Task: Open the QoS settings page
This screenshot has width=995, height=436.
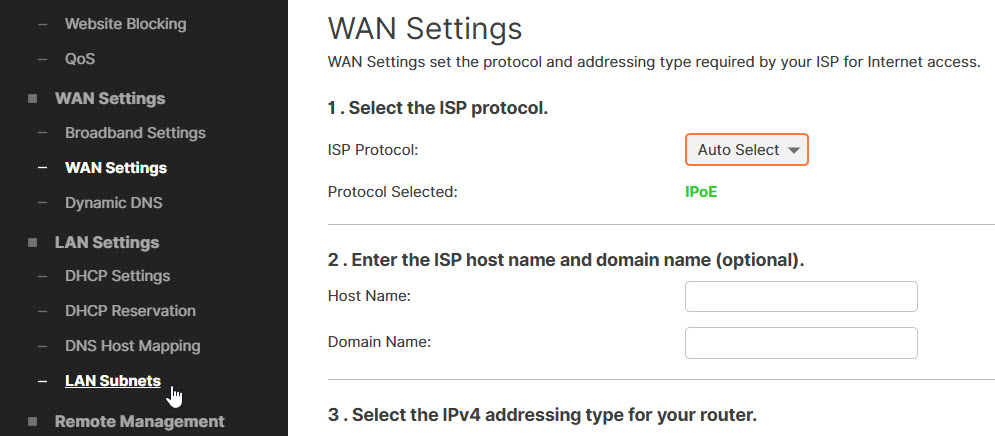Action: [x=80, y=58]
